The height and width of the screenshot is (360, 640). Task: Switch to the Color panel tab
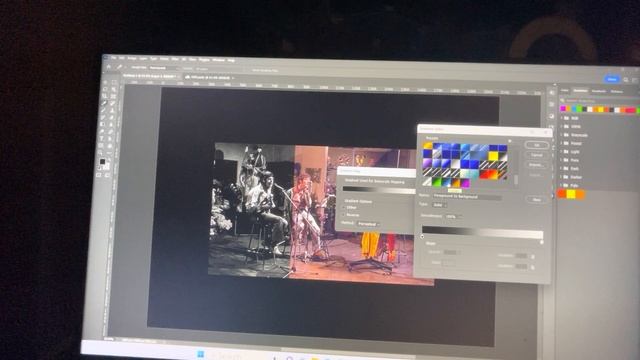tap(564, 91)
